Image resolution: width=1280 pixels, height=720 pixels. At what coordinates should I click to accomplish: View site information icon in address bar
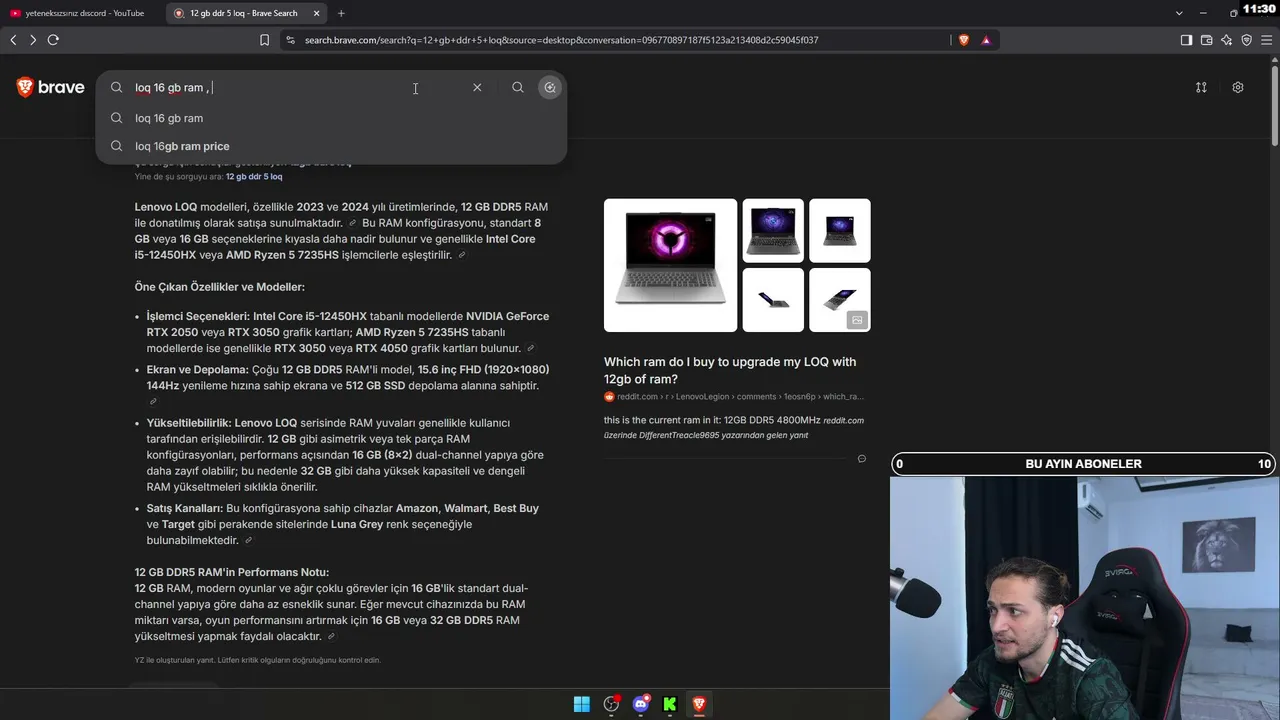[290, 40]
